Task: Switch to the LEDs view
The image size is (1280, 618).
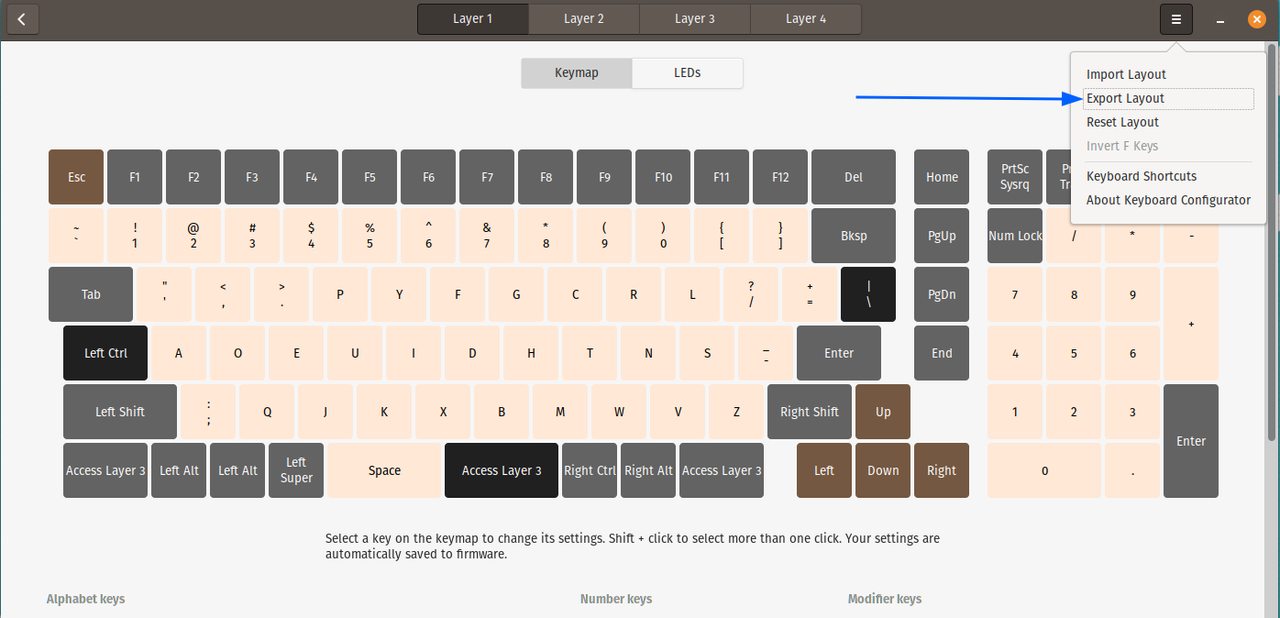Action: pos(687,72)
